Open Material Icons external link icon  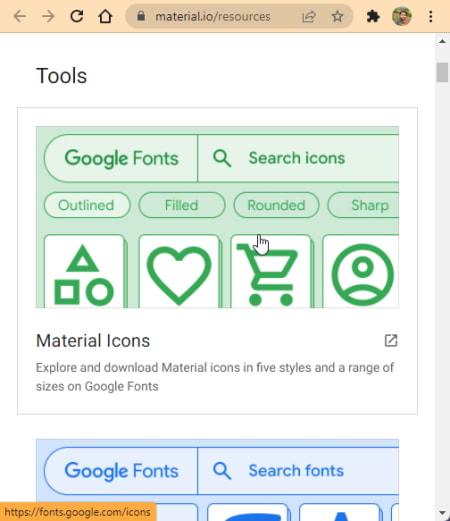tap(391, 340)
